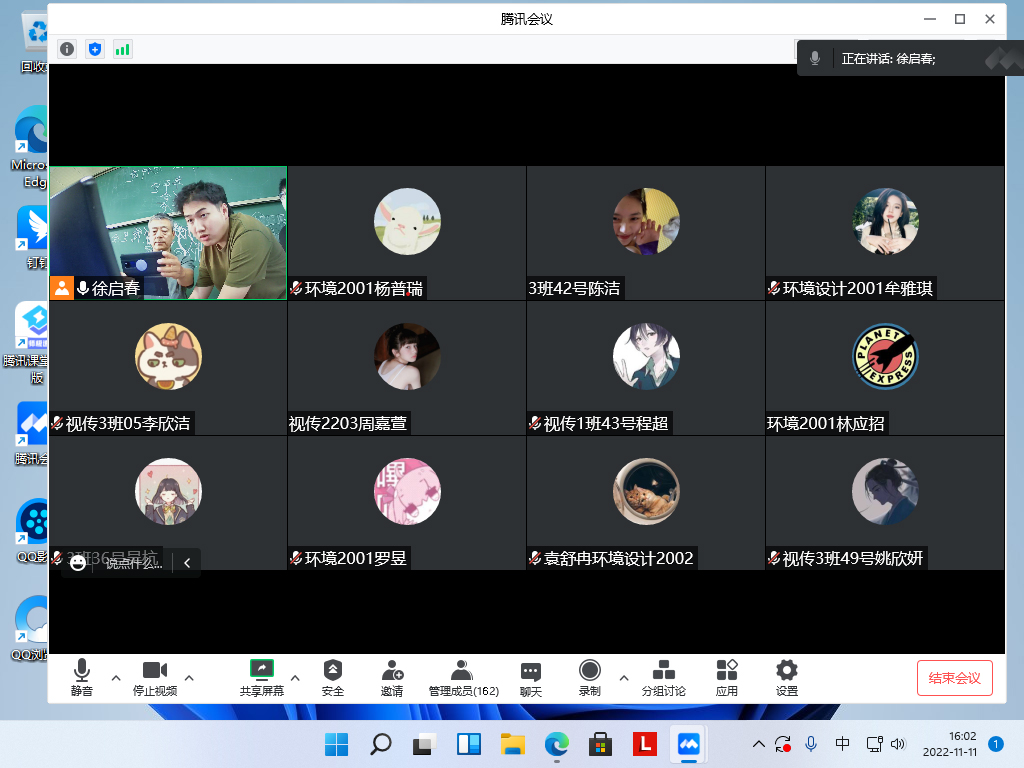Open meeting Settings (设置)

787,677
